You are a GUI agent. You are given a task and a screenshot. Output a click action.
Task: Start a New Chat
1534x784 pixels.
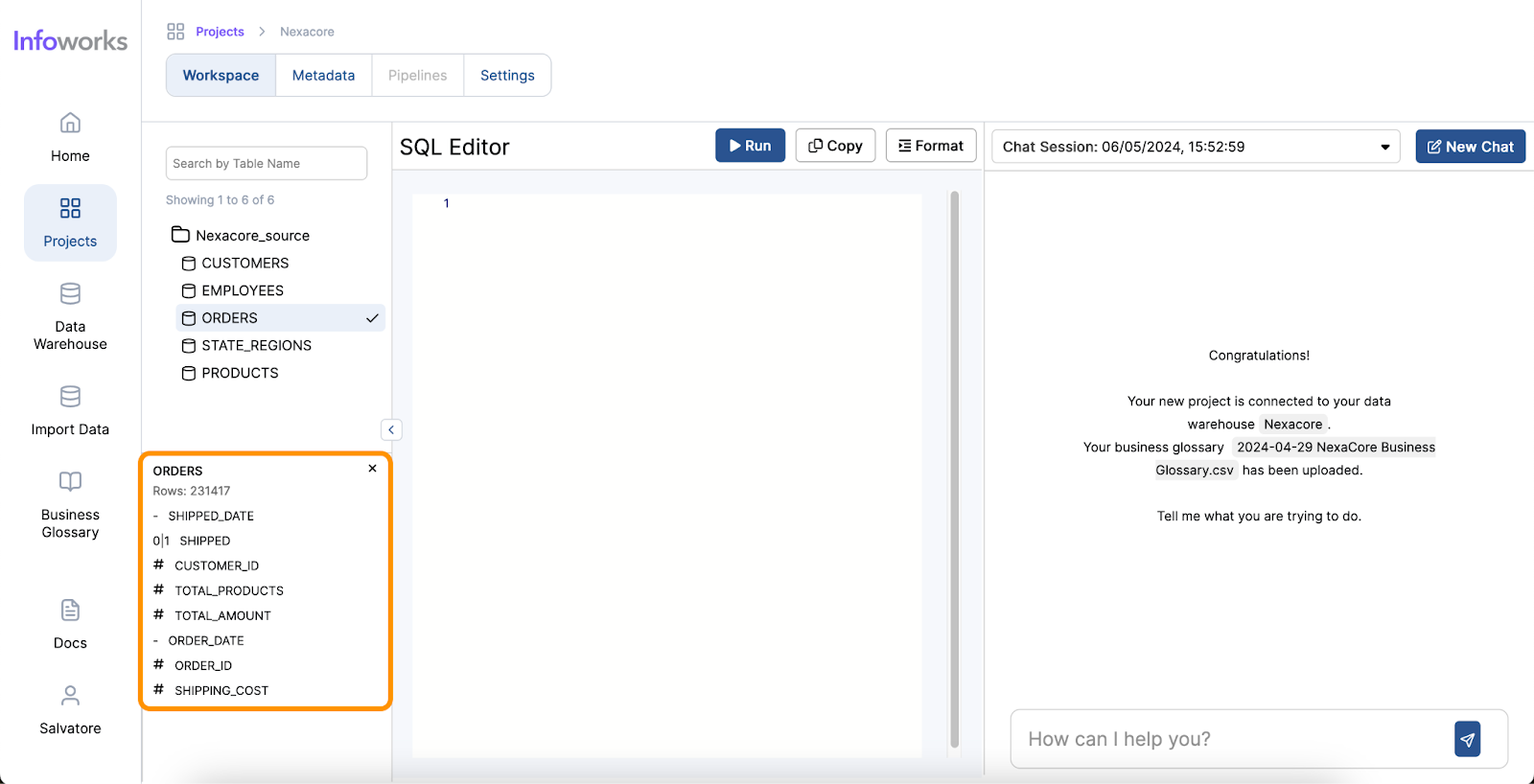pos(1470,147)
